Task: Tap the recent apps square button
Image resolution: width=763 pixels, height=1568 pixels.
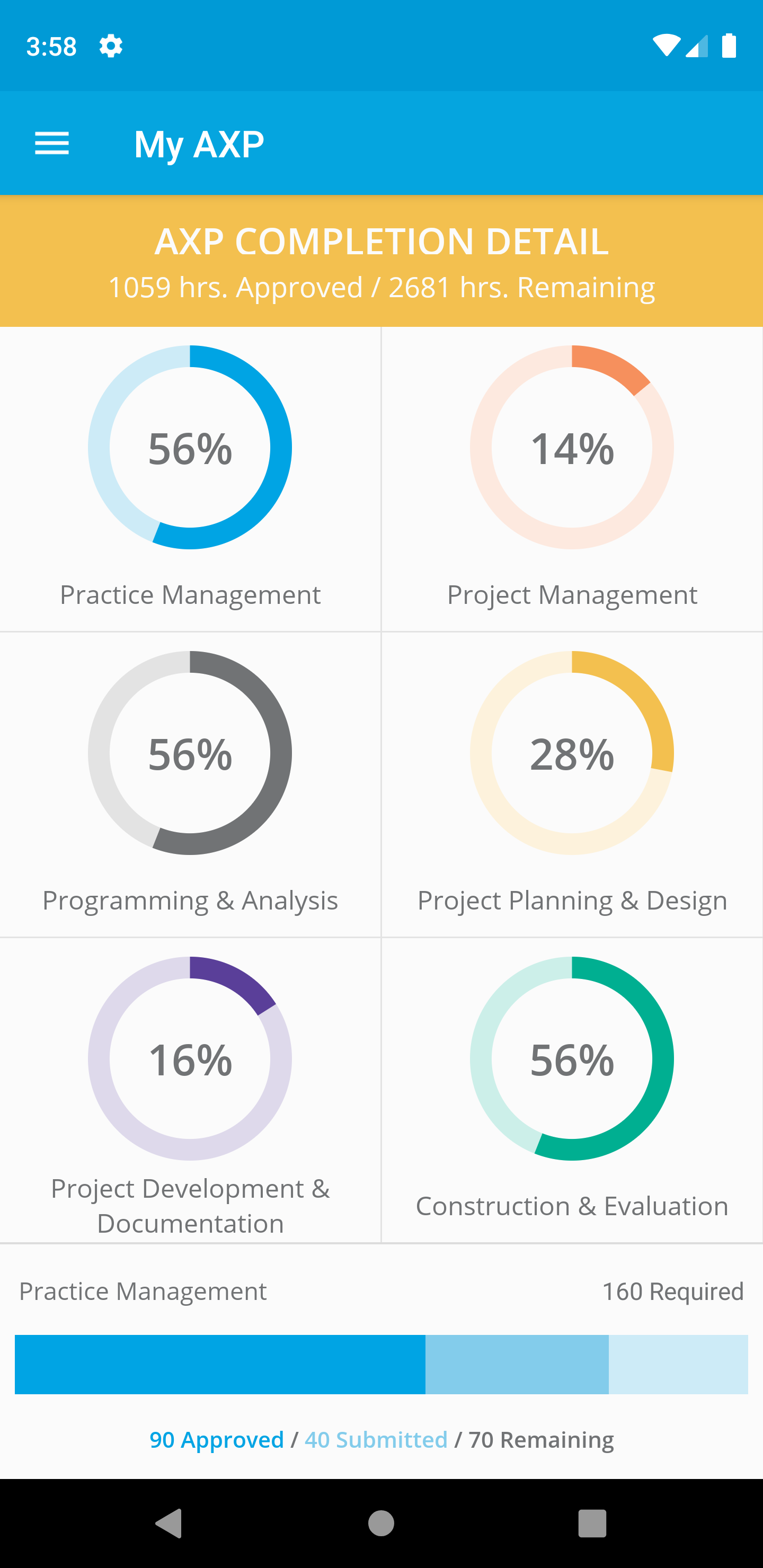Action: click(592, 1524)
